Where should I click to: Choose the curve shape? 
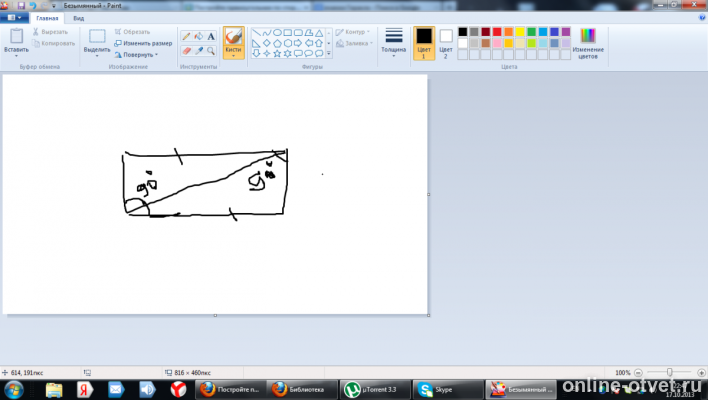[x=267, y=33]
